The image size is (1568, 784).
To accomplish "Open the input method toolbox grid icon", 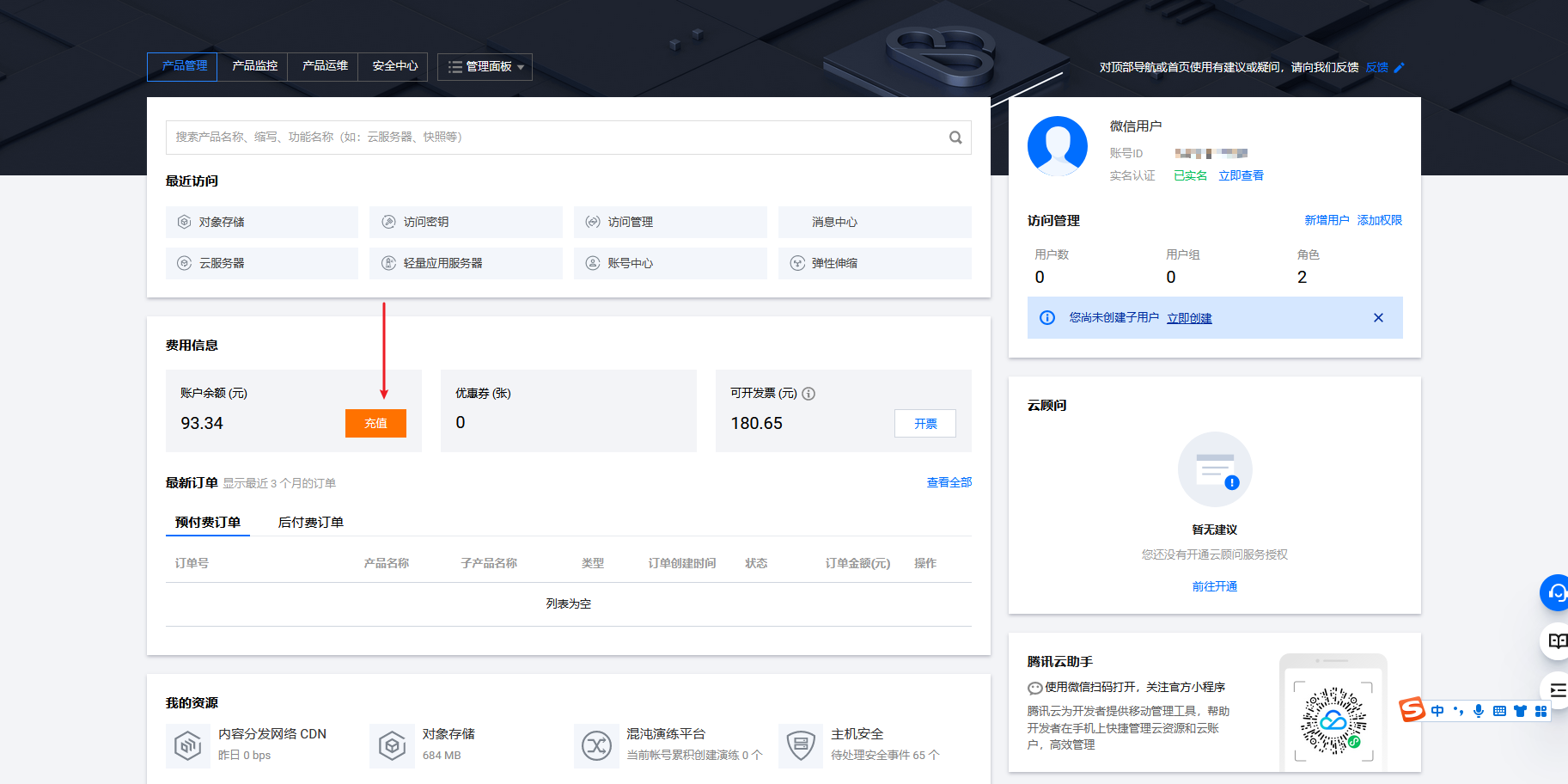I will (x=1541, y=711).
